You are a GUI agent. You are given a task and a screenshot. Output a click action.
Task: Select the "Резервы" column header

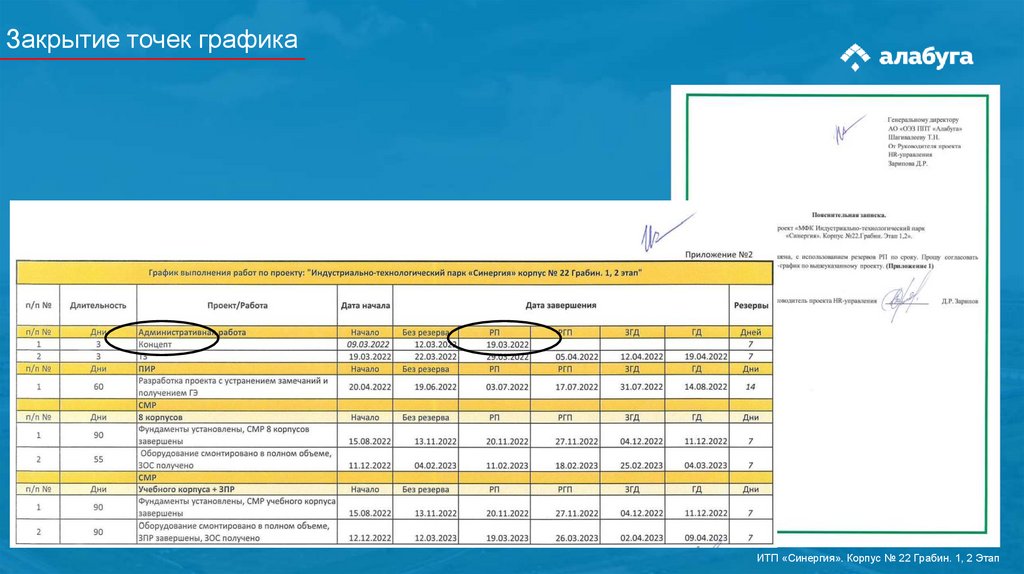750,305
